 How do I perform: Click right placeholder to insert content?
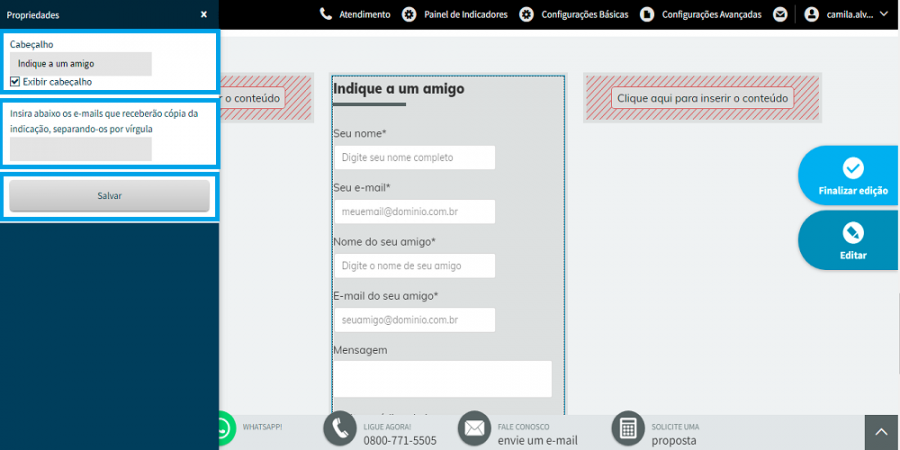click(703, 98)
